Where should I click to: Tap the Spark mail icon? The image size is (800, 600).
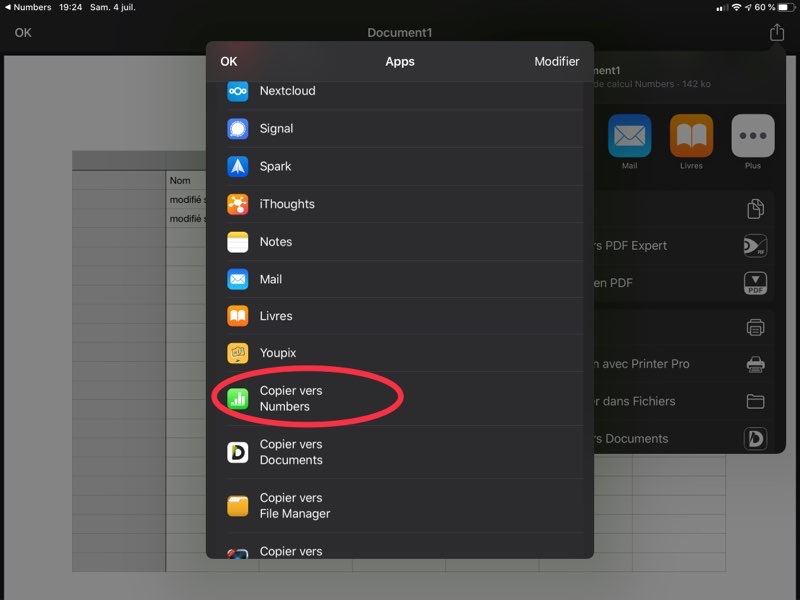pyautogui.click(x=237, y=166)
